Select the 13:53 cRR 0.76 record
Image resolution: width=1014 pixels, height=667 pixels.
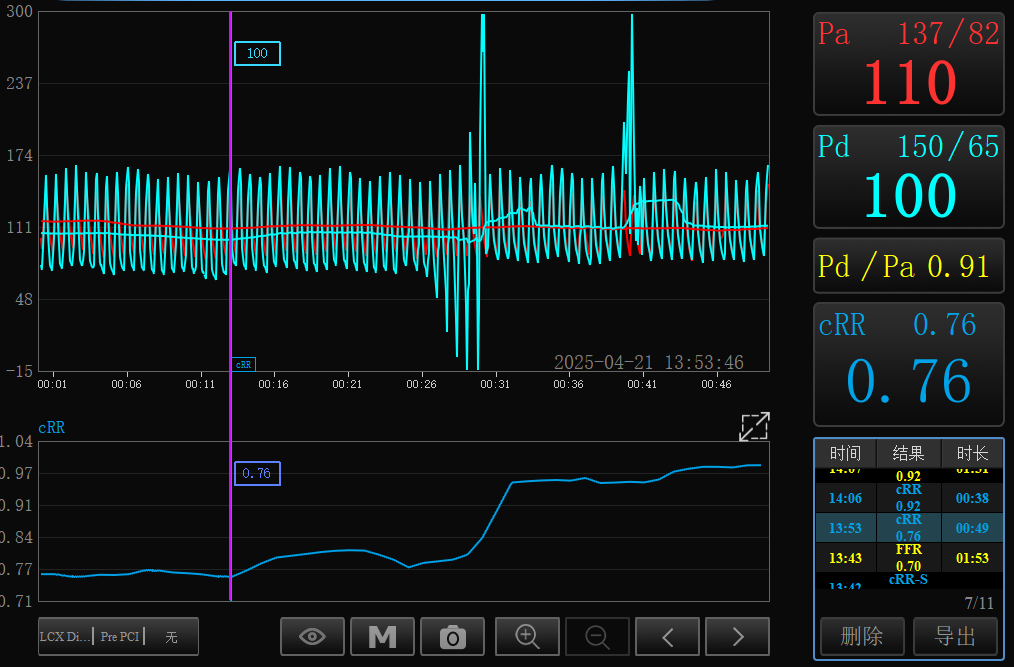(909, 528)
